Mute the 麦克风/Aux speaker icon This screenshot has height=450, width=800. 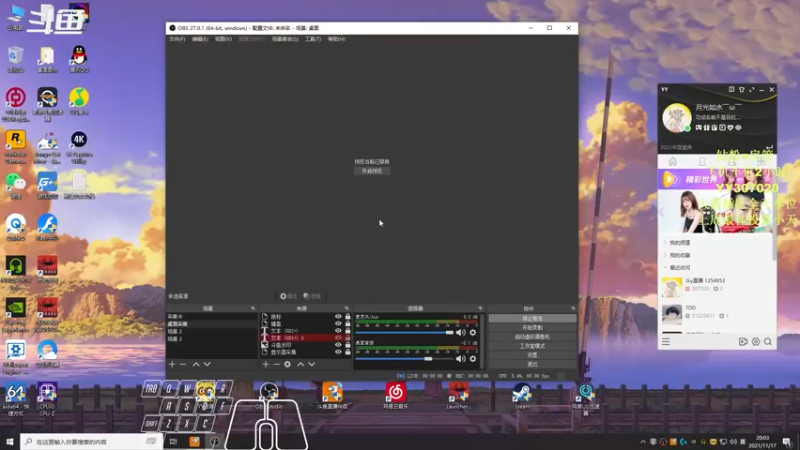tap(461, 333)
